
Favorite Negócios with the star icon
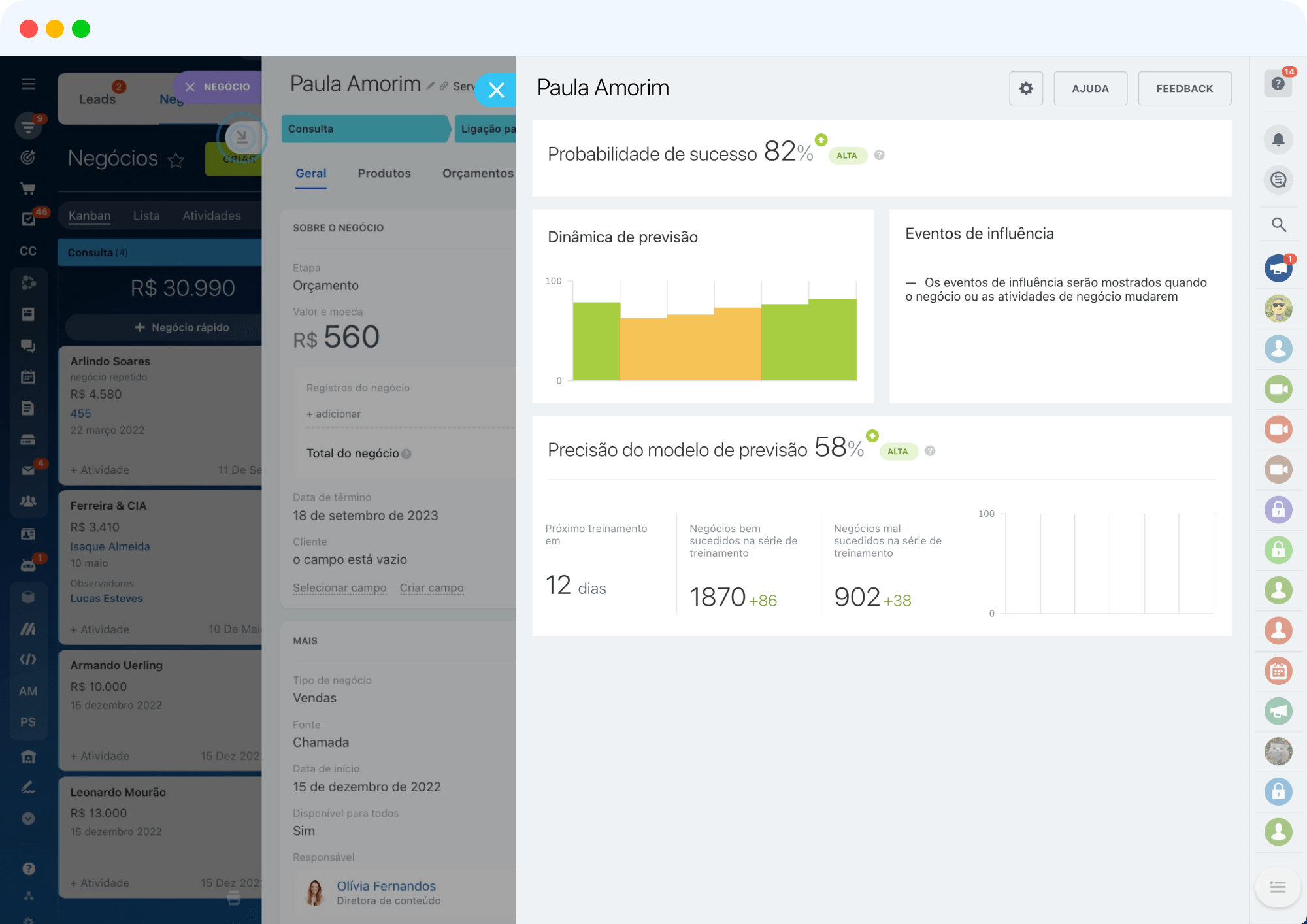(176, 160)
